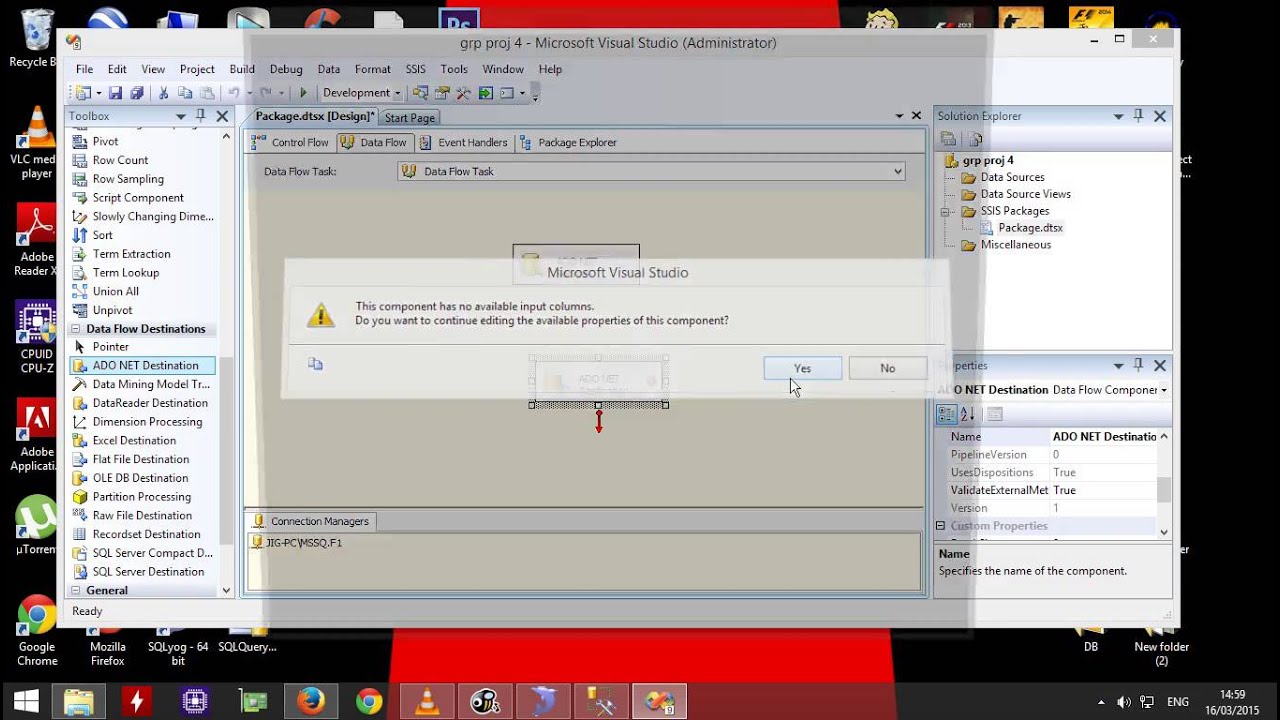Screen dimensions: 1280x720
Task: Collapse the SSIS Packages tree node
Action: pyautogui.click(x=945, y=212)
